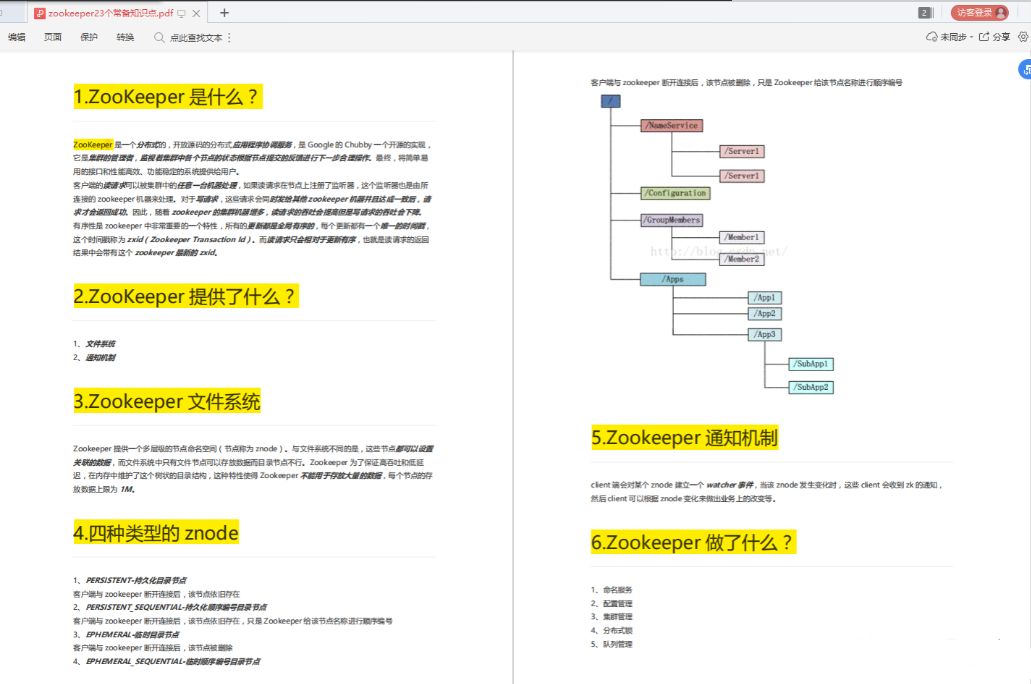Open the 转换 menu
Viewport: 1031px width, 684px height.
click(x=125, y=37)
